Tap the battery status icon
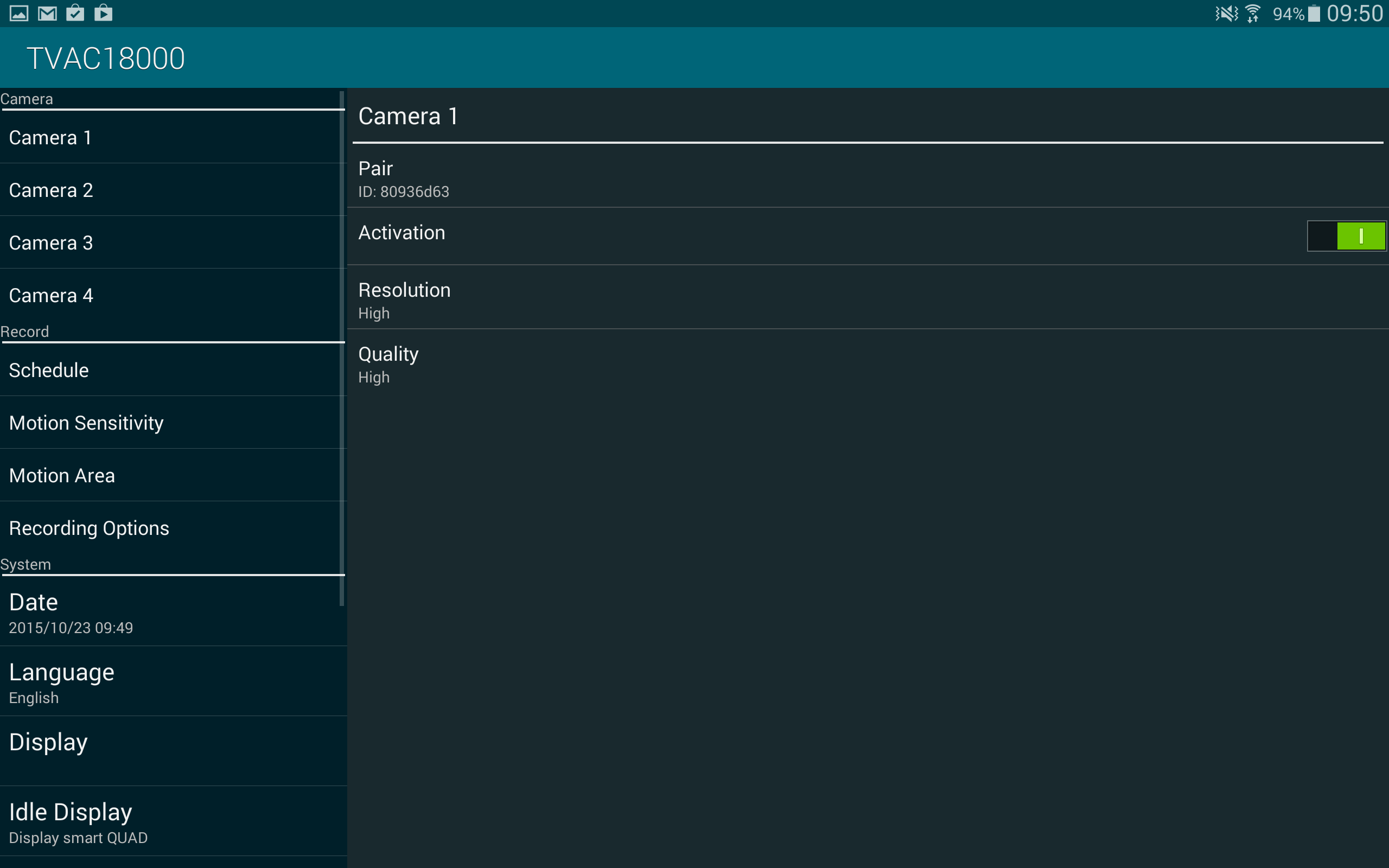The height and width of the screenshot is (868, 1389). [x=1314, y=13]
